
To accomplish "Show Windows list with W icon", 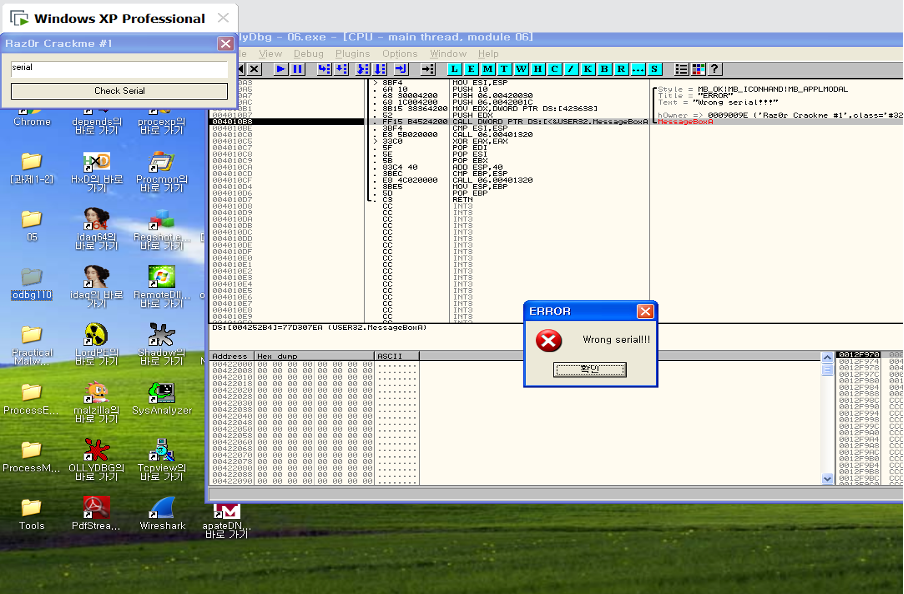I will [x=521, y=69].
